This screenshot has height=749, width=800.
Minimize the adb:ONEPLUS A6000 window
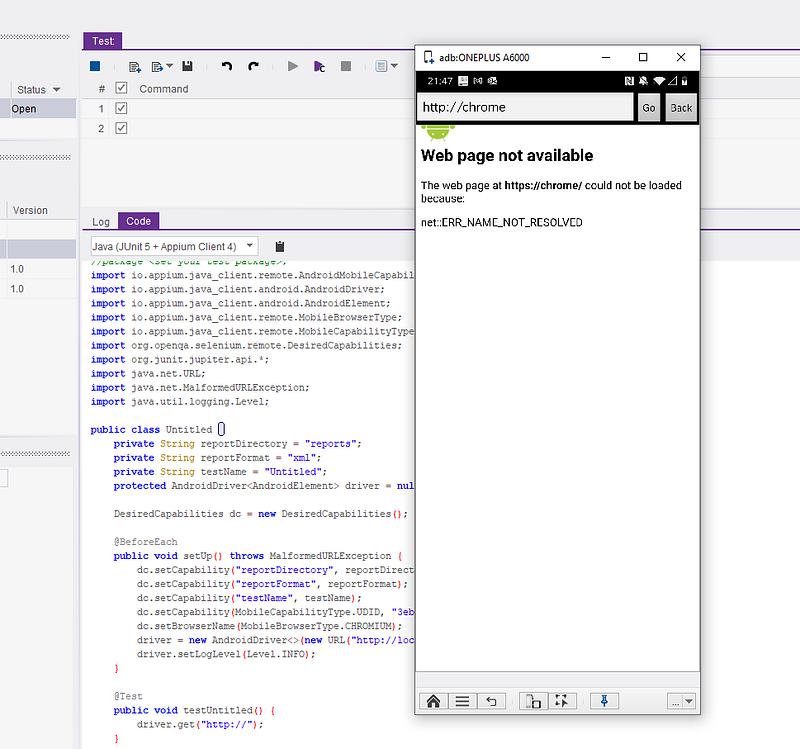(x=606, y=57)
